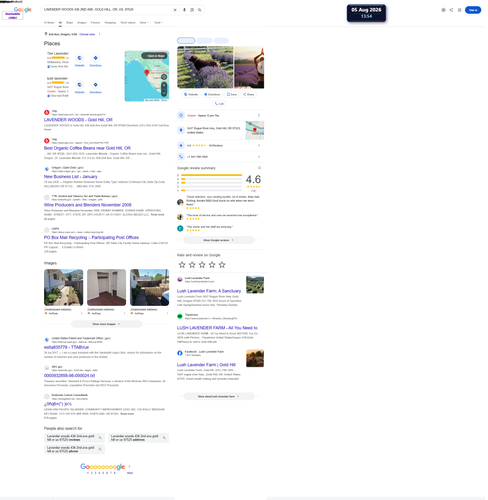Click the Directions icon for The Lavender
Screen dimensions: 488x500
point(95,58)
